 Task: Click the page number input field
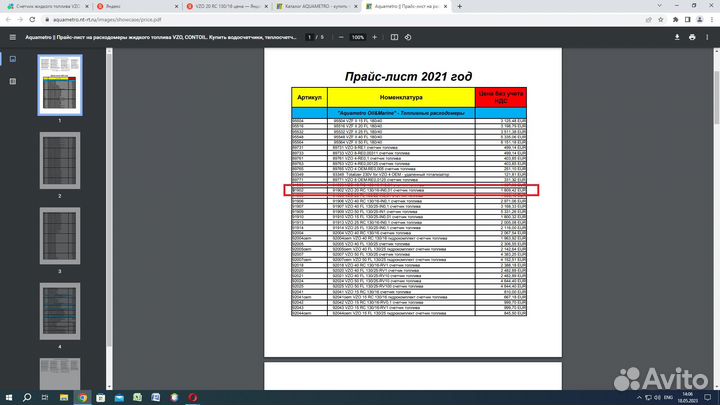pos(308,37)
